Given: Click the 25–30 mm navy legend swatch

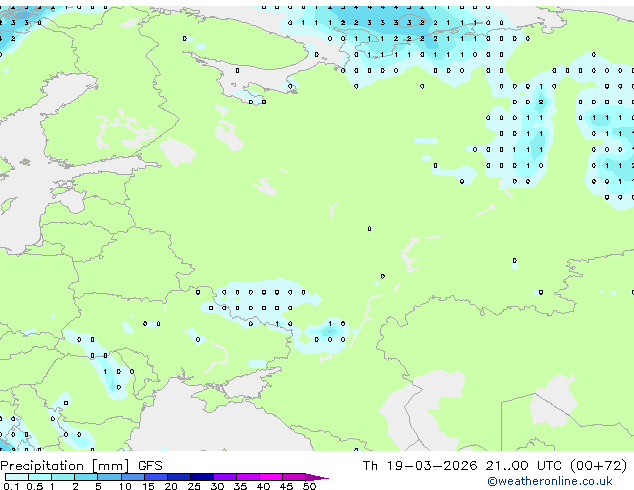Looking at the screenshot, I should tap(202, 477).
